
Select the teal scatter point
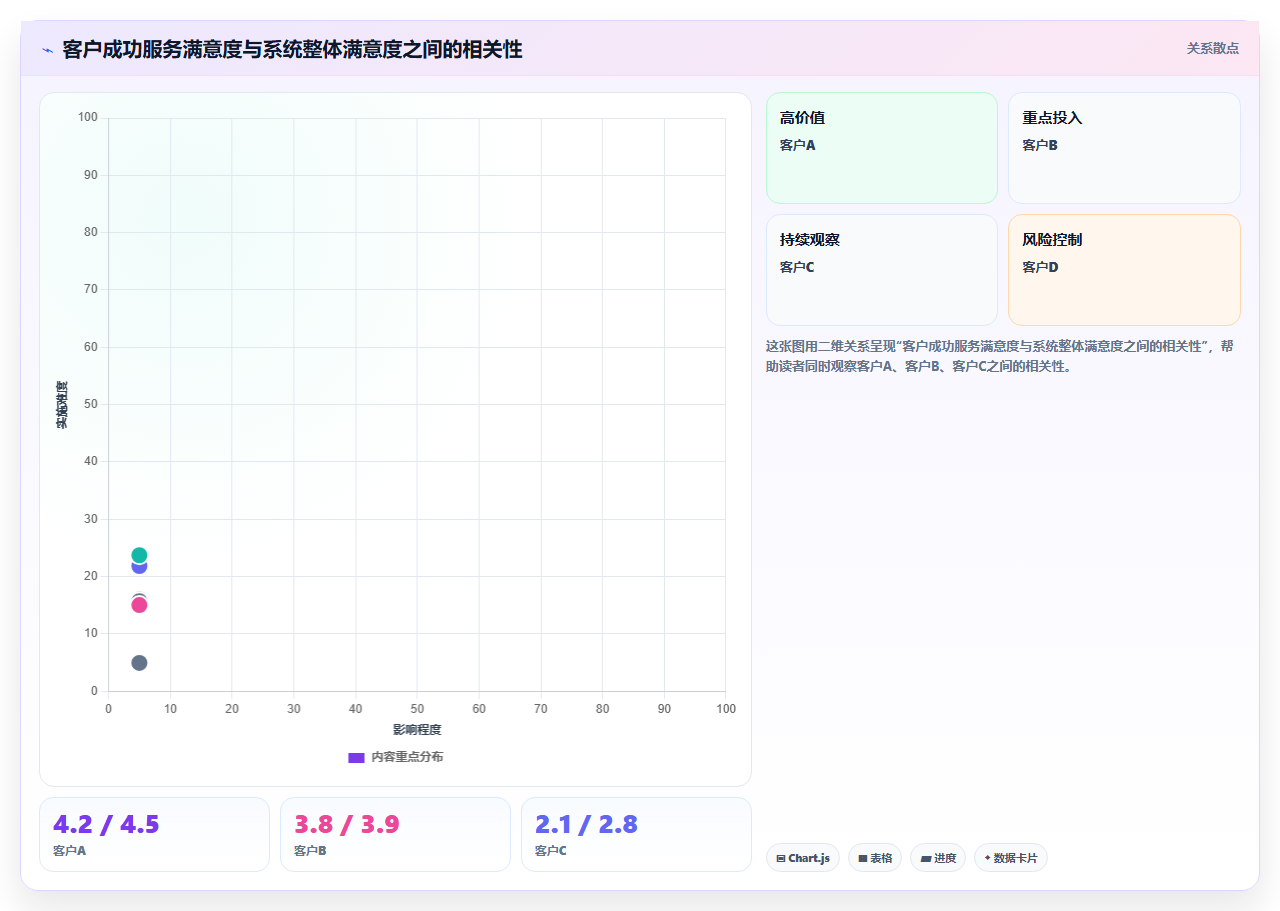pos(139,555)
